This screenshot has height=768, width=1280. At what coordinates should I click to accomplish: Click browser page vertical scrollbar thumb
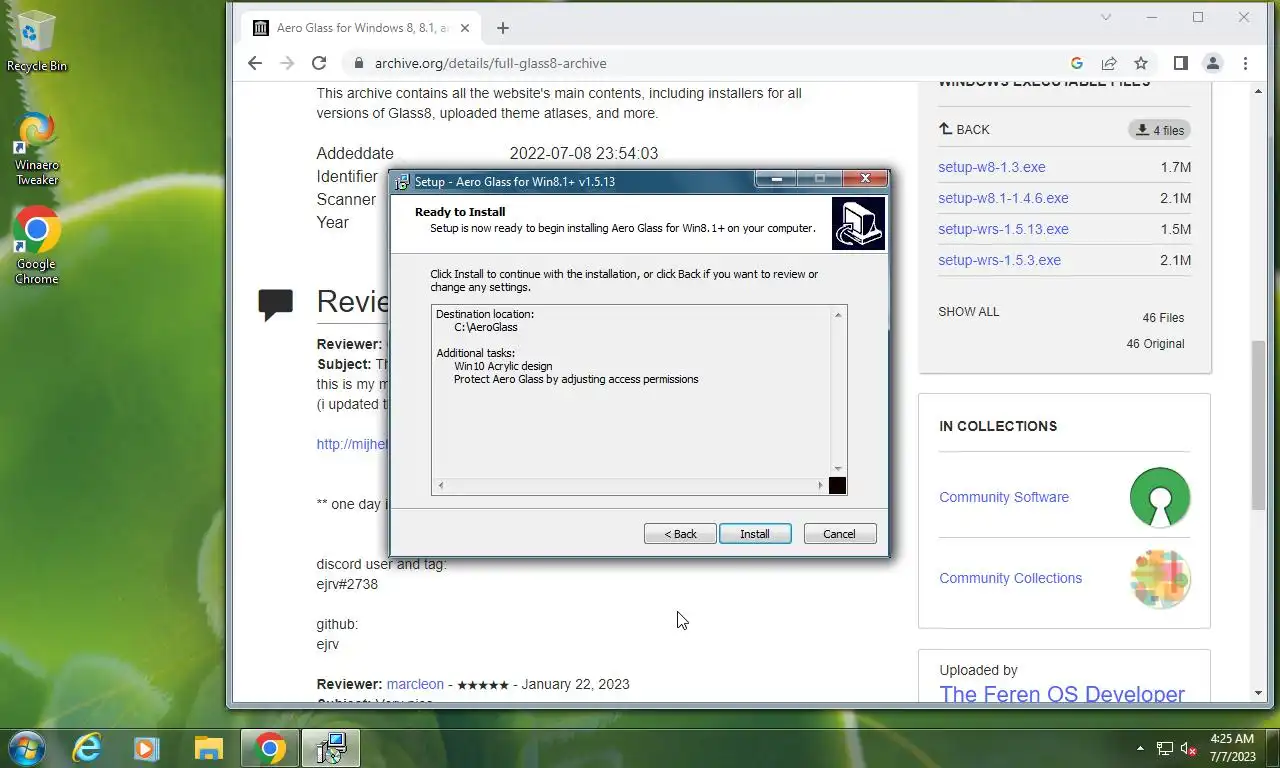(x=1258, y=425)
